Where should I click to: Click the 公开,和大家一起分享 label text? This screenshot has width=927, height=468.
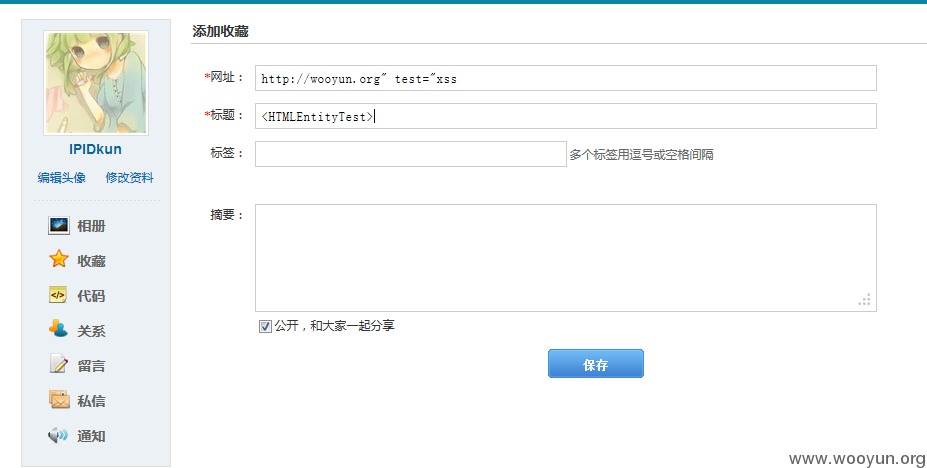(x=335, y=326)
